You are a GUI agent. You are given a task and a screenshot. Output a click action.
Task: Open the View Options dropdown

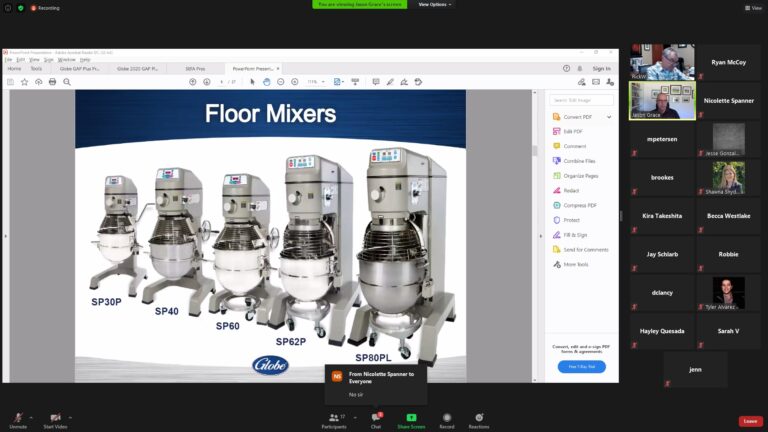coord(434,4)
